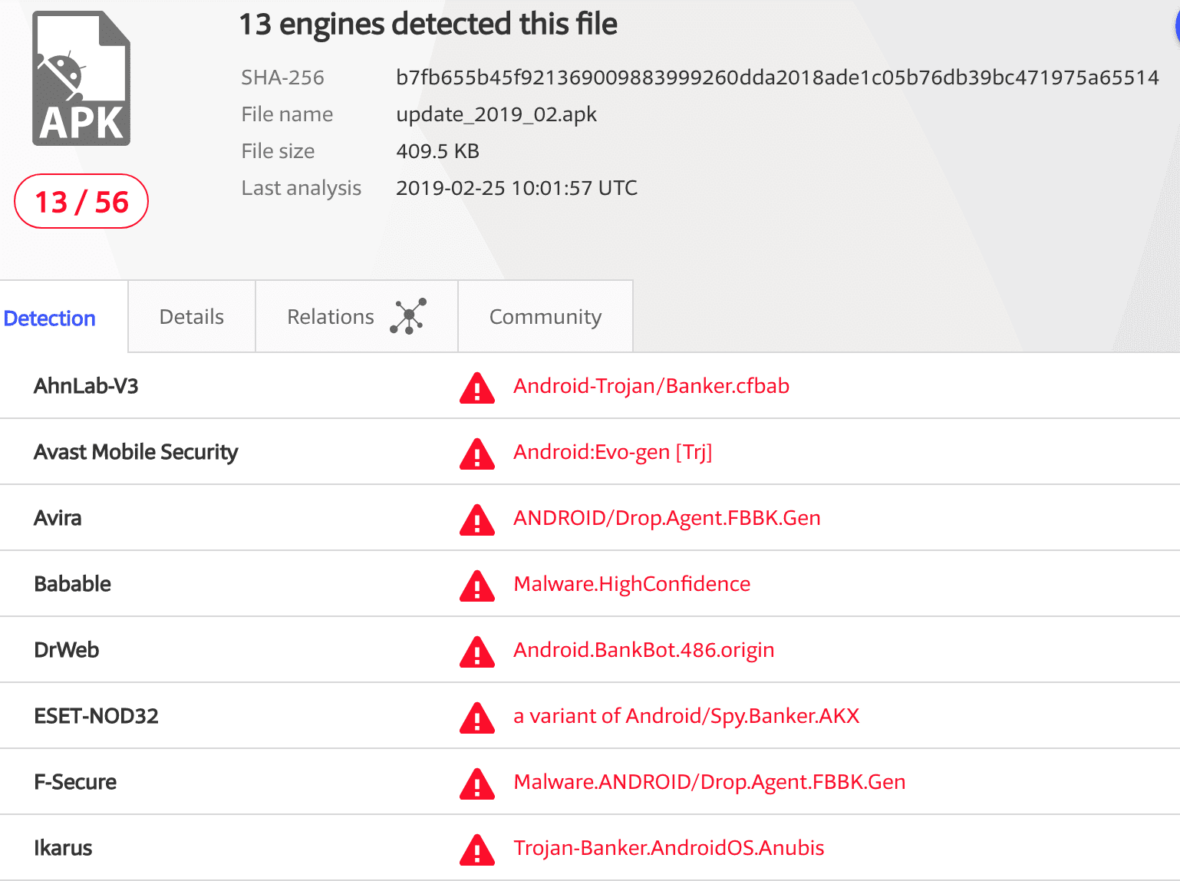Click the warning icon next to ESET-NOD32

(x=477, y=718)
